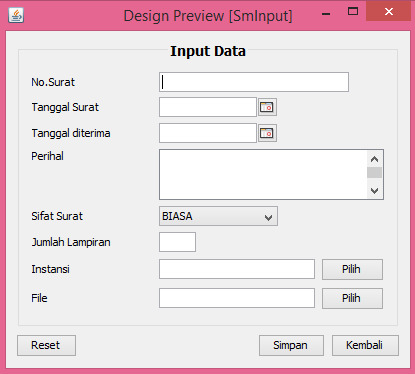Minimize the Design Preview window
Screen dimensions: 415x374
(326, 14)
